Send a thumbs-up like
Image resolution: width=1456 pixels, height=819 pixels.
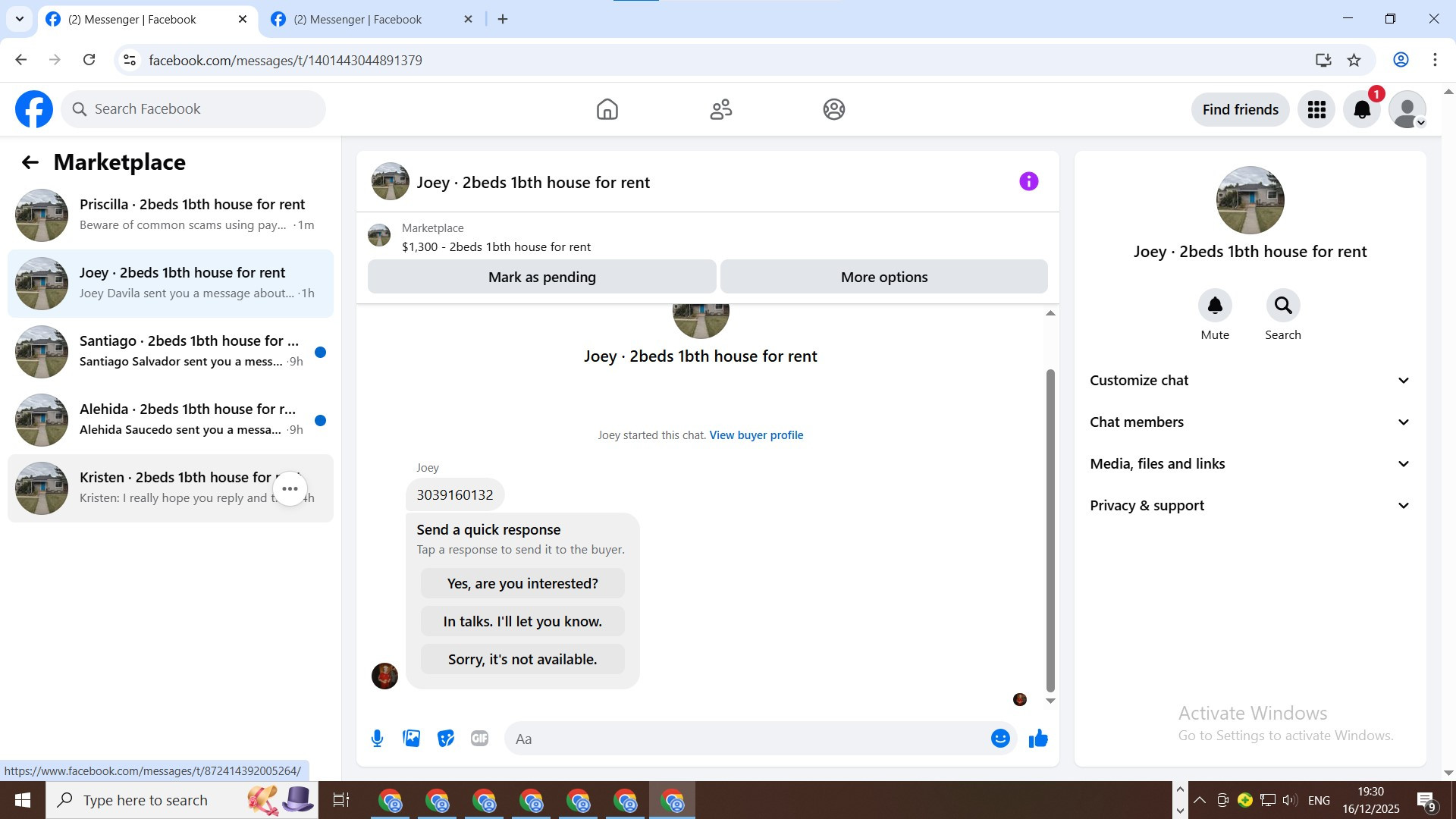(1038, 739)
